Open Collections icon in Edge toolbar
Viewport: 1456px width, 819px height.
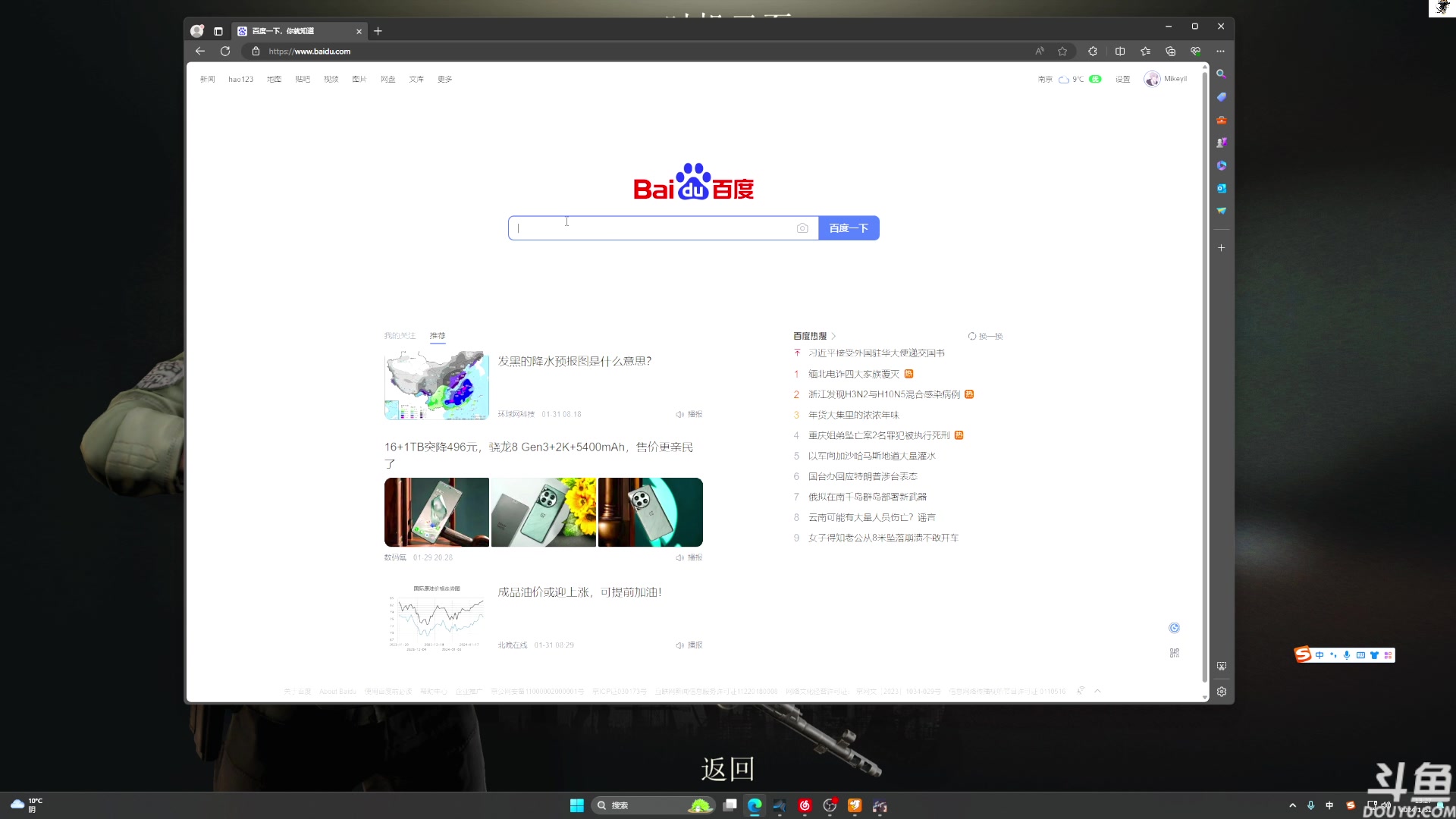click(x=1145, y=51)
